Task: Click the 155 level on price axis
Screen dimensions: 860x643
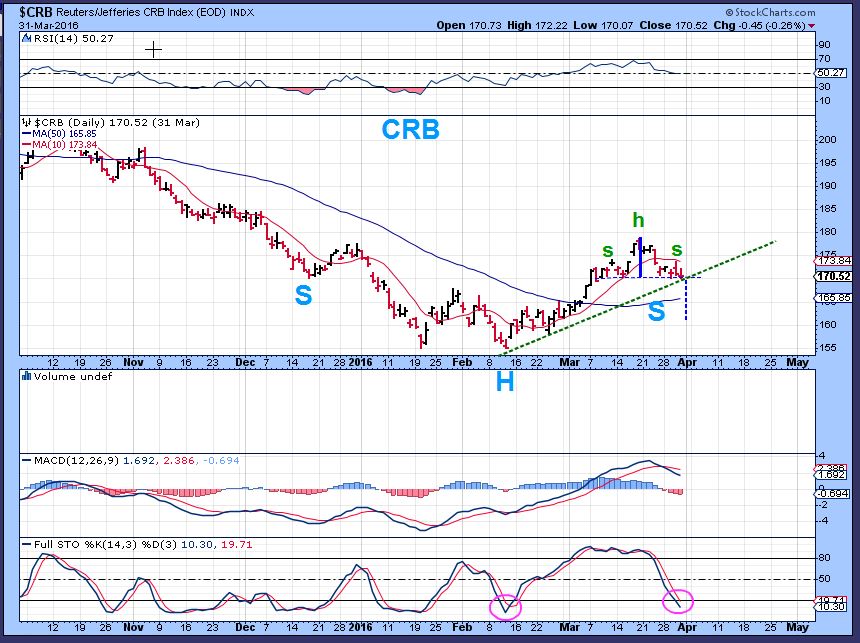Action: click(827, 347)
